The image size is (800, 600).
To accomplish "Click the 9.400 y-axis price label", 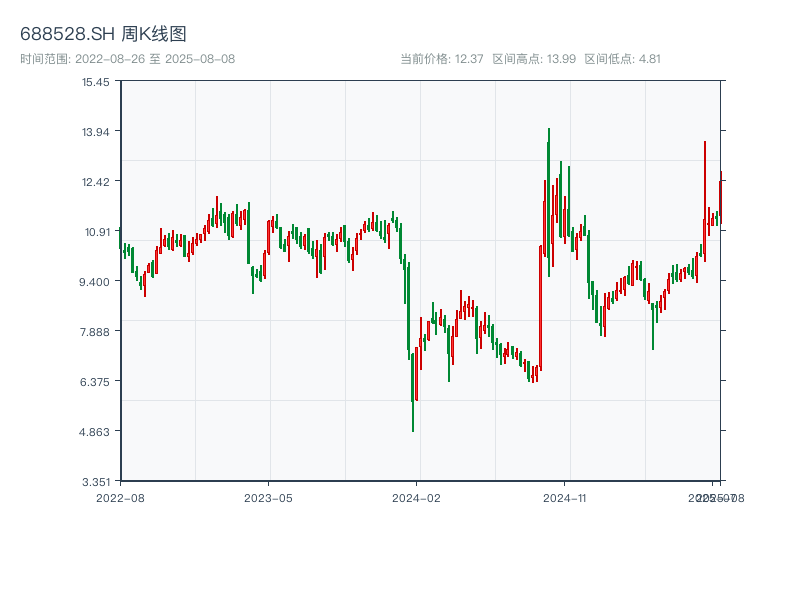I will tap(96, 281).
